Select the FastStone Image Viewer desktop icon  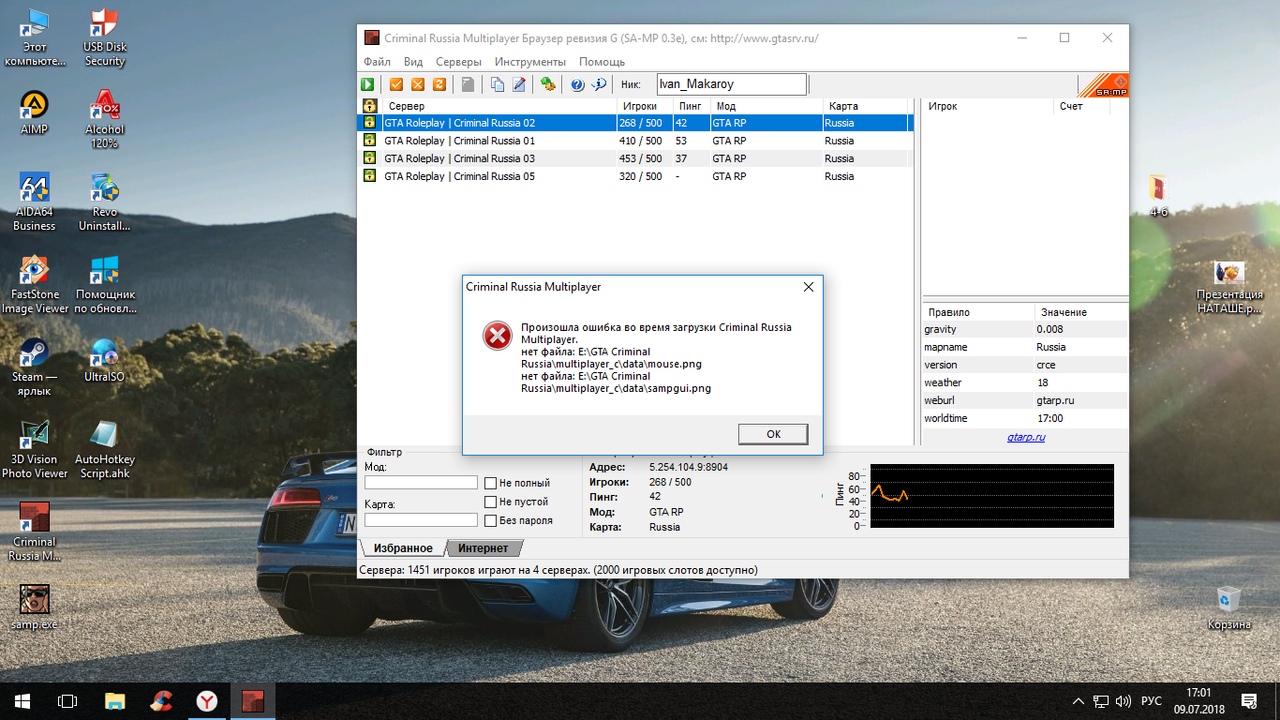tap(35, 285)
